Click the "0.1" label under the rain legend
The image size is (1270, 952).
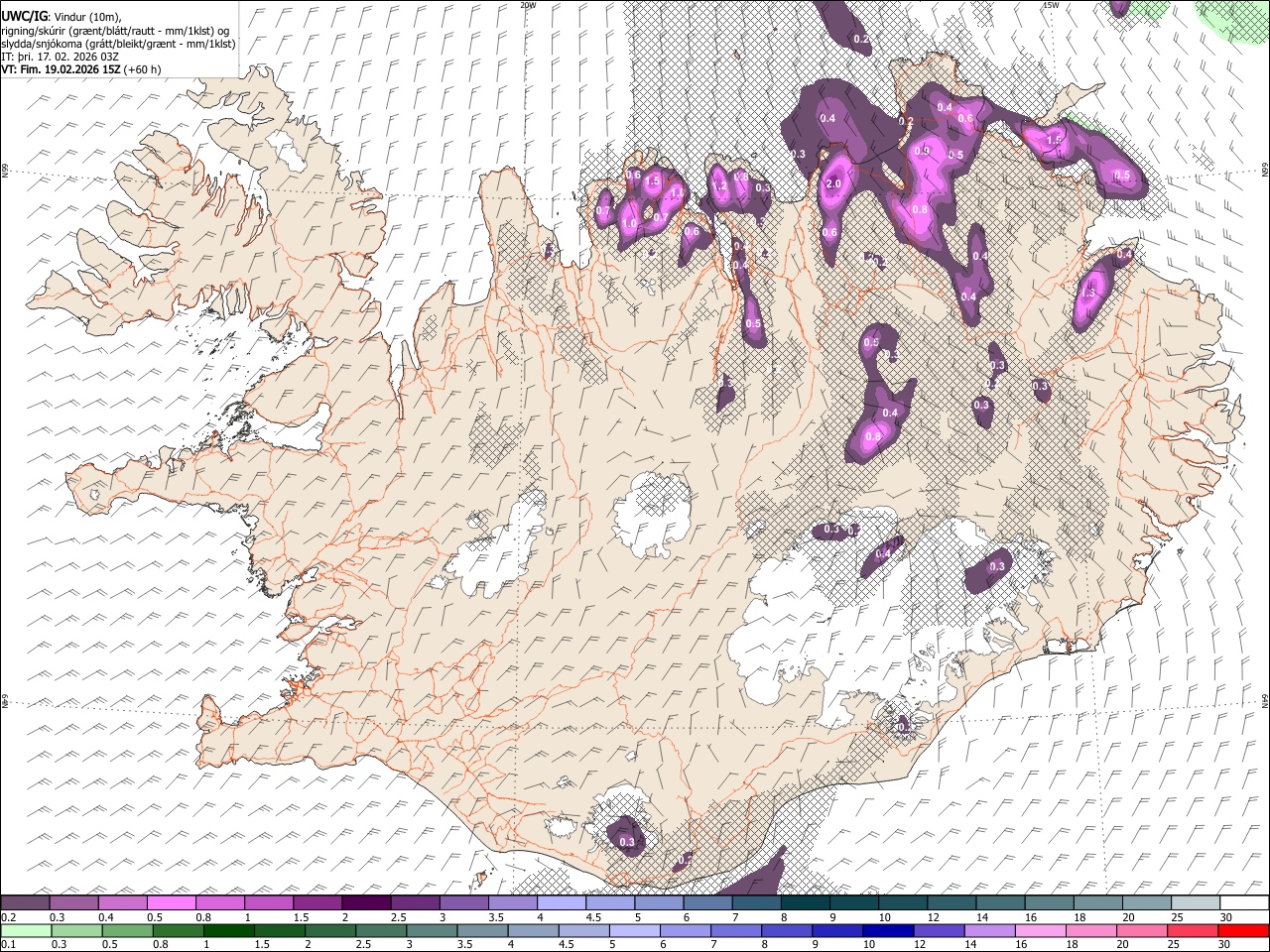click(x=8, y=945)
